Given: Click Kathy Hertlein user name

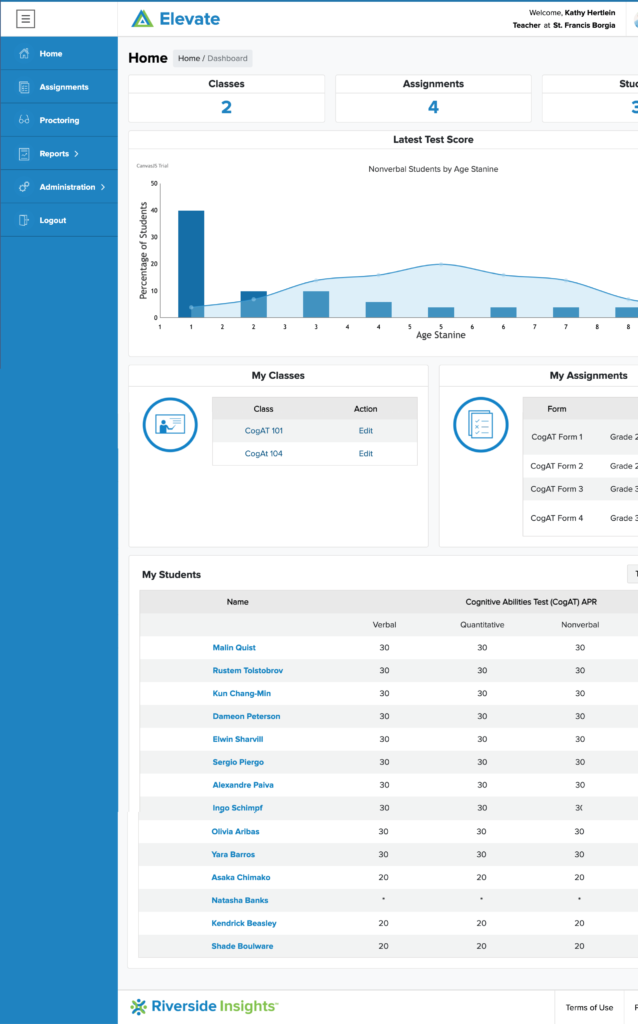Looking at the screenshot, I should 590,12.
